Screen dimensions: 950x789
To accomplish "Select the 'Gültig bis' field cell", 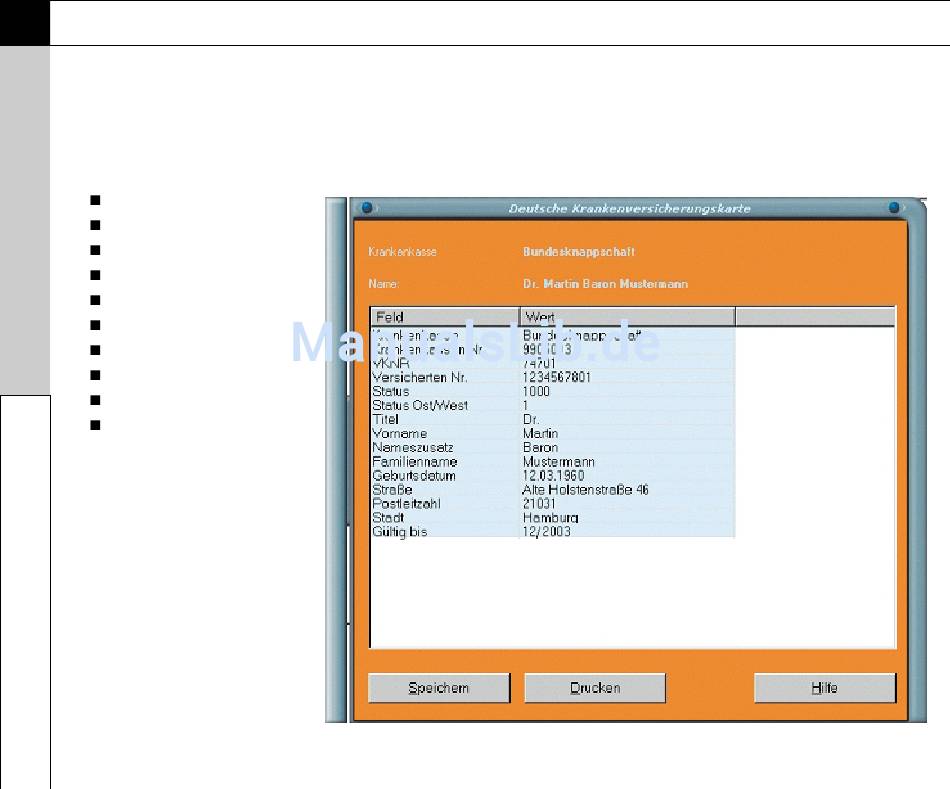I will [400, 531].
